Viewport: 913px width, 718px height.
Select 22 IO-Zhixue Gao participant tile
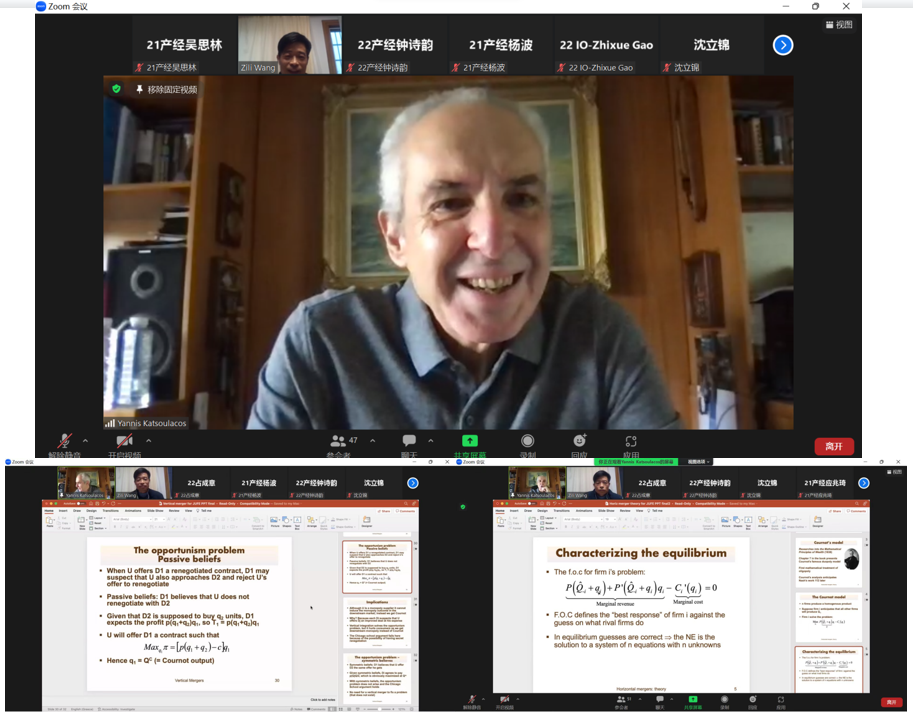pyautogui.click(x=606, y=45)
